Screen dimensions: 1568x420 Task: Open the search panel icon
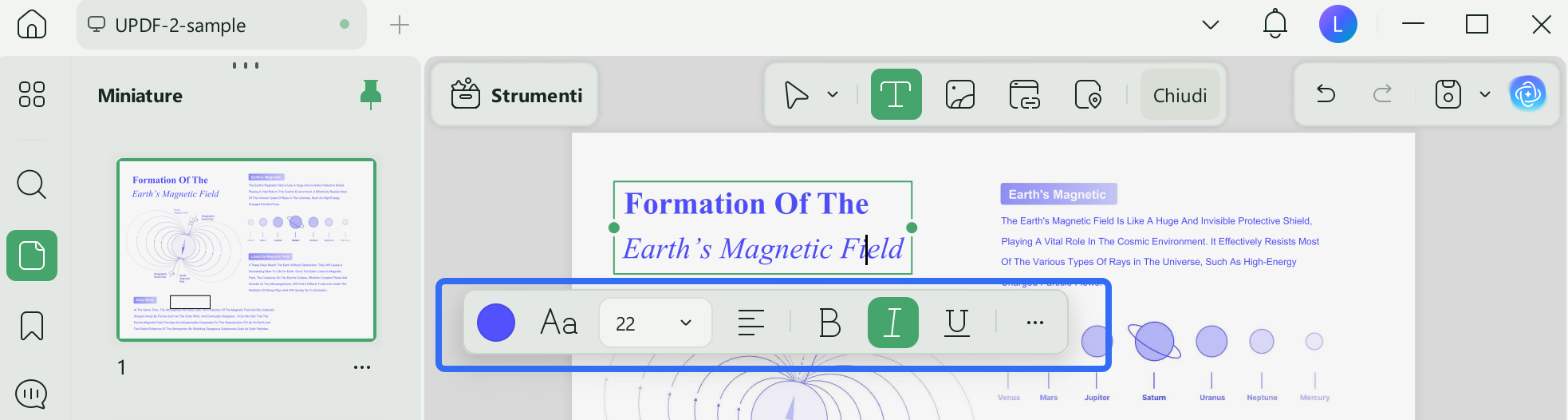32,184
